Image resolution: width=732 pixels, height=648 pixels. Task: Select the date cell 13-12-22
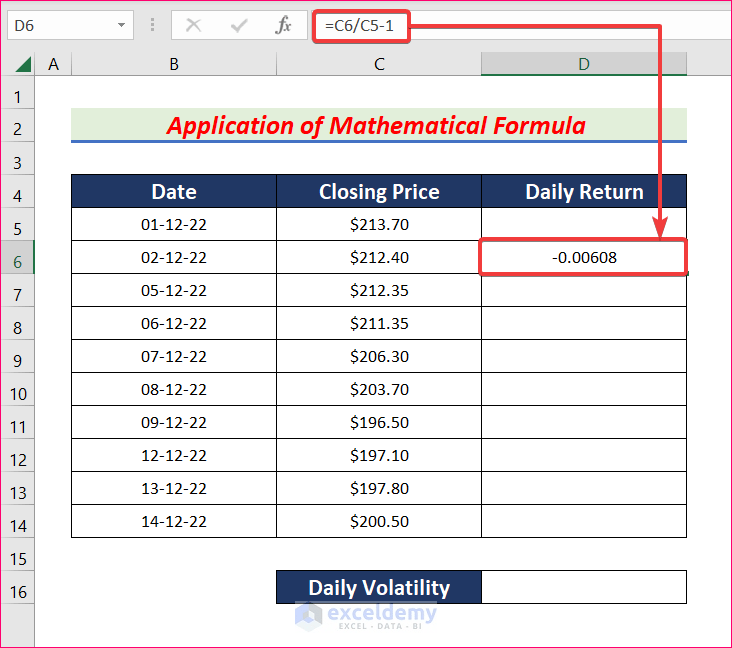(174, 488)
